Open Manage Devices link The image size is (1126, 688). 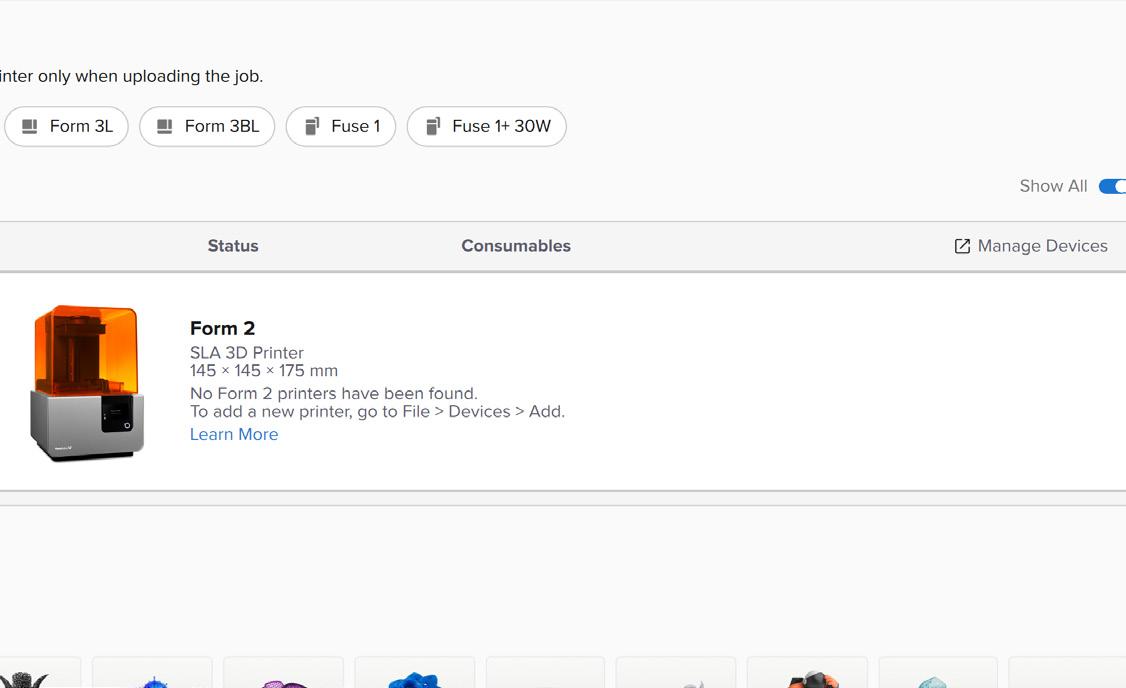click(x=1030, y=246)
